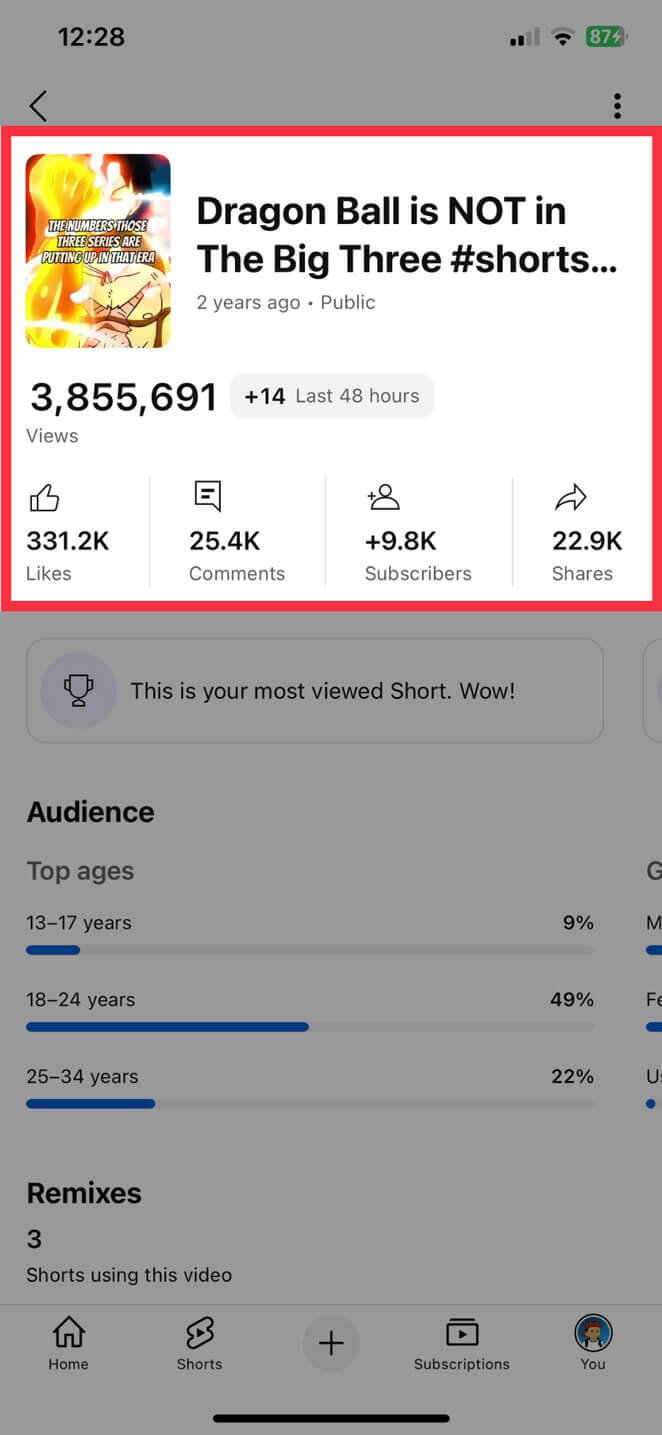Open the most viewed Short card
Image resolution: width=662 pixels, height=1435 pixels.
click(314, 691)
